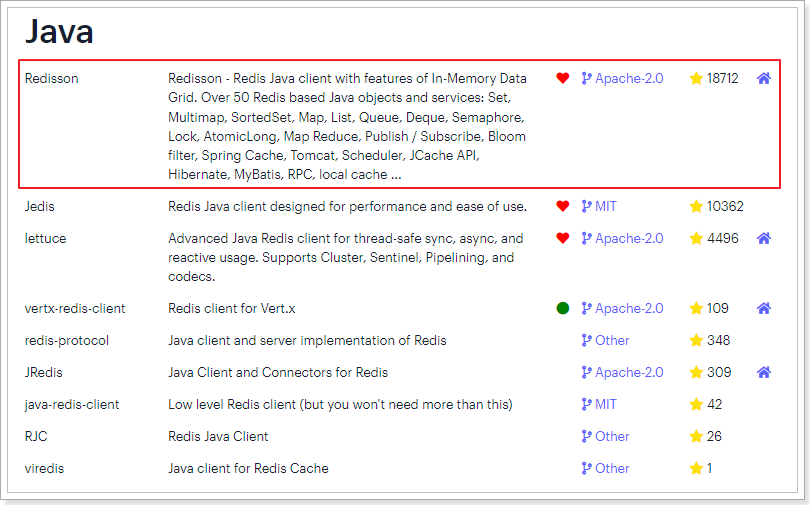
Task: Click the star icon next to 42
Action: tap(696, 404)
